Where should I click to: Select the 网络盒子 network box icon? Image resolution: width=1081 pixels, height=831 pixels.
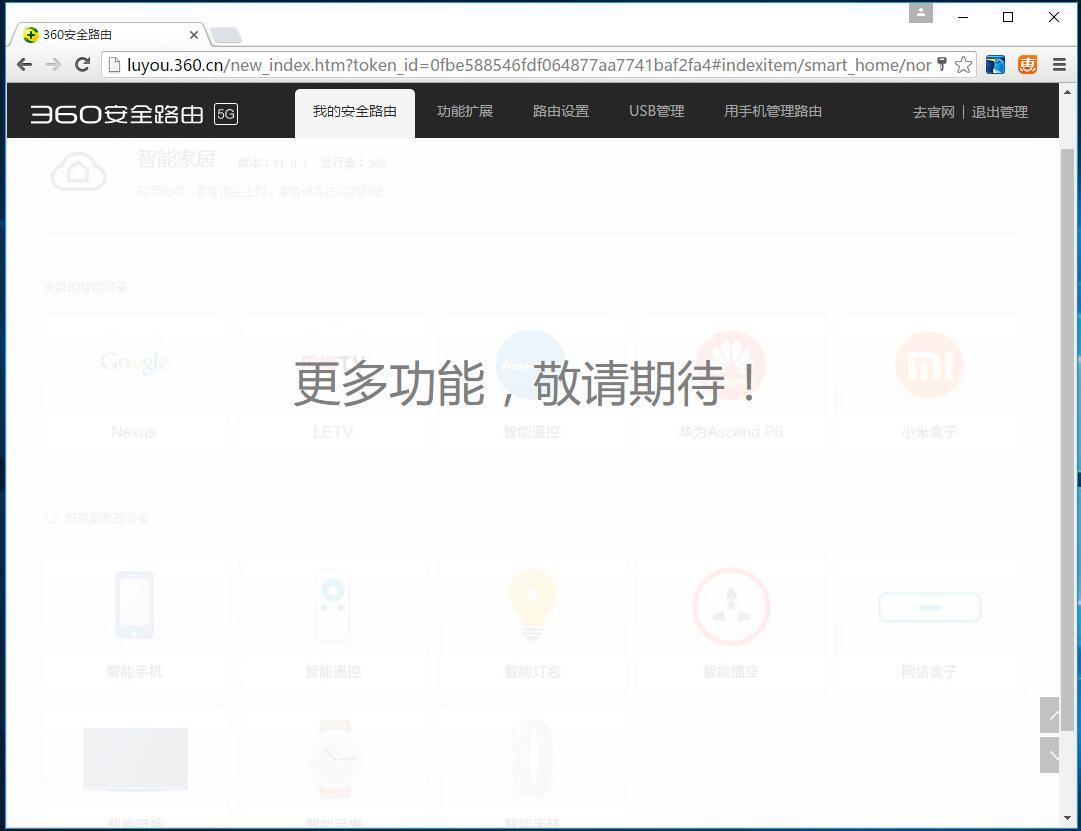(x=929, y=606)
